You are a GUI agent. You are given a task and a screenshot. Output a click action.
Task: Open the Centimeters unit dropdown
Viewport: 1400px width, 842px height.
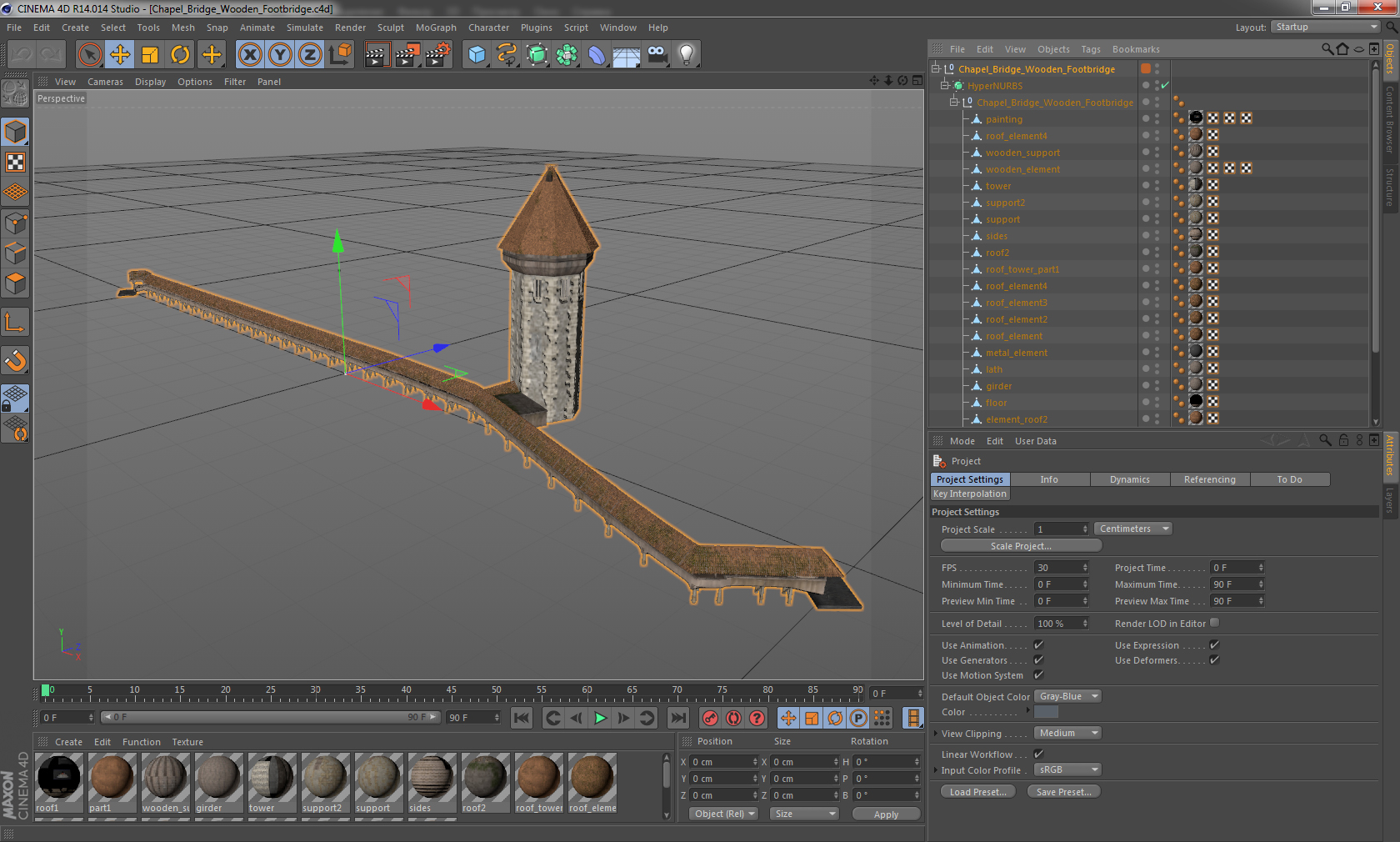coord(1133,529)
